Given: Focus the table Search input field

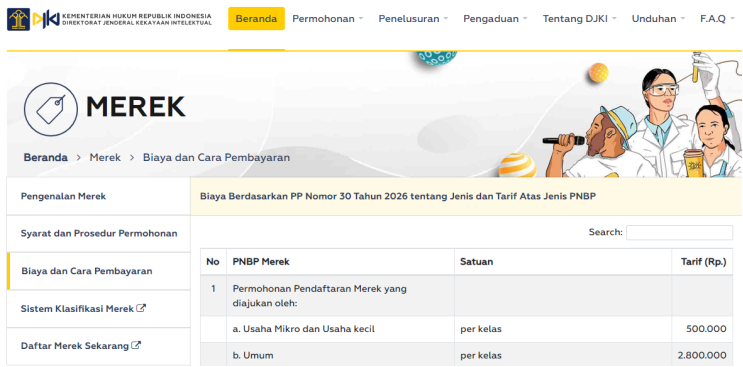Looking at the screenshot, I should click(680, 233).
